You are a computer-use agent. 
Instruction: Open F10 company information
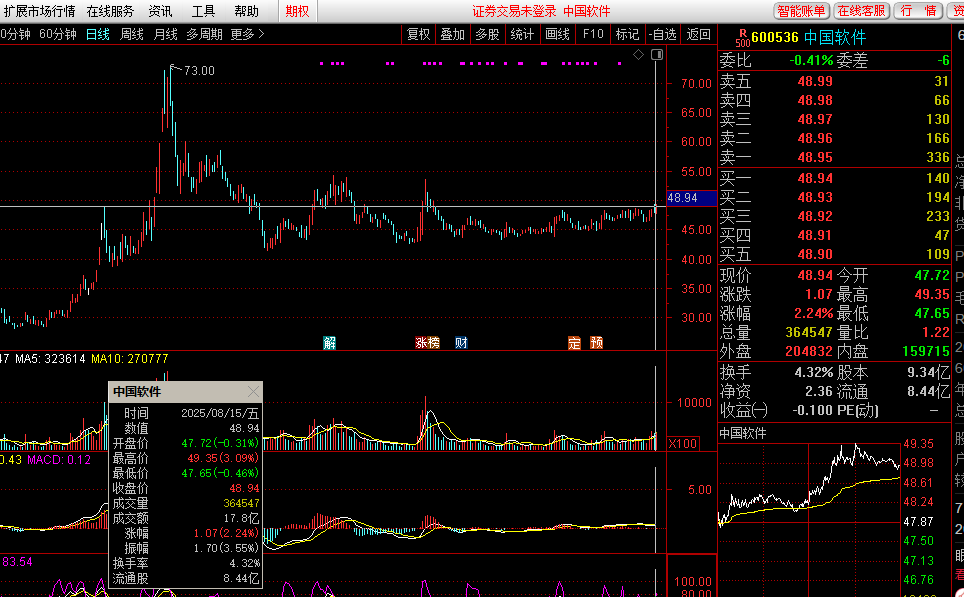(x=593, y=34)
